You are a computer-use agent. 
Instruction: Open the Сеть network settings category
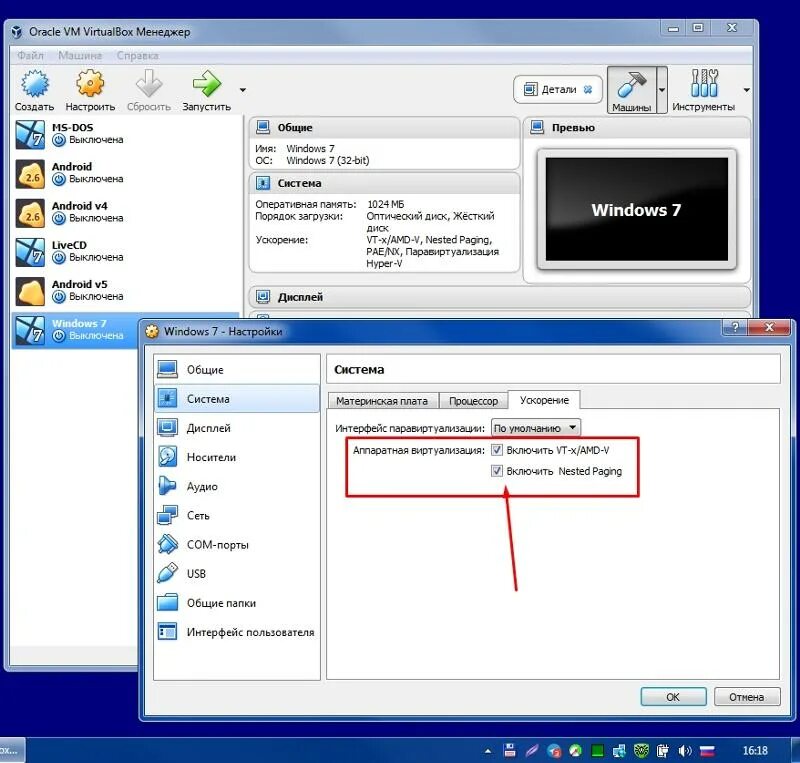pyautogui.click(x=237, y=515)
